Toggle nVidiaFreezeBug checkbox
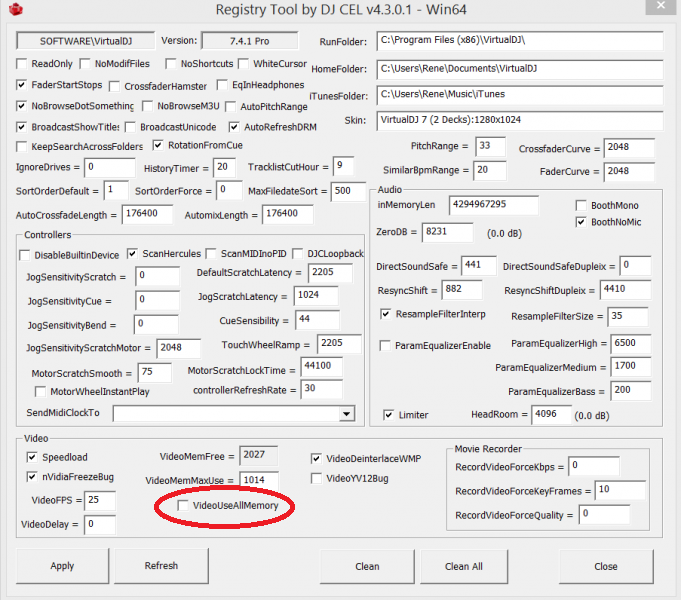The width and height of the screenshot is (681, 600). click(x=32, y=477)
